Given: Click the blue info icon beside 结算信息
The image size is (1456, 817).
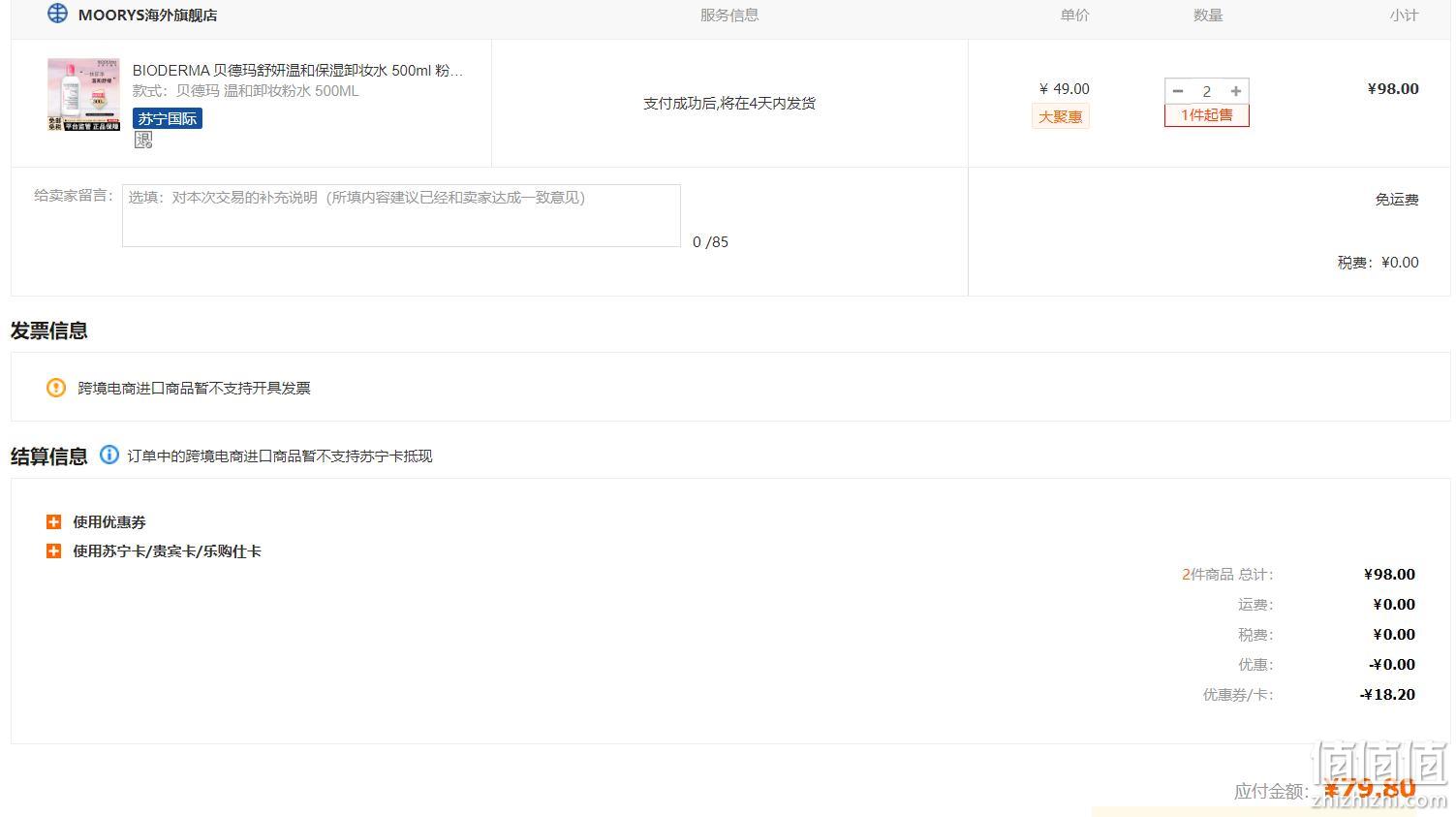Looking at the screenshot, I should click(x=109, y=455).
